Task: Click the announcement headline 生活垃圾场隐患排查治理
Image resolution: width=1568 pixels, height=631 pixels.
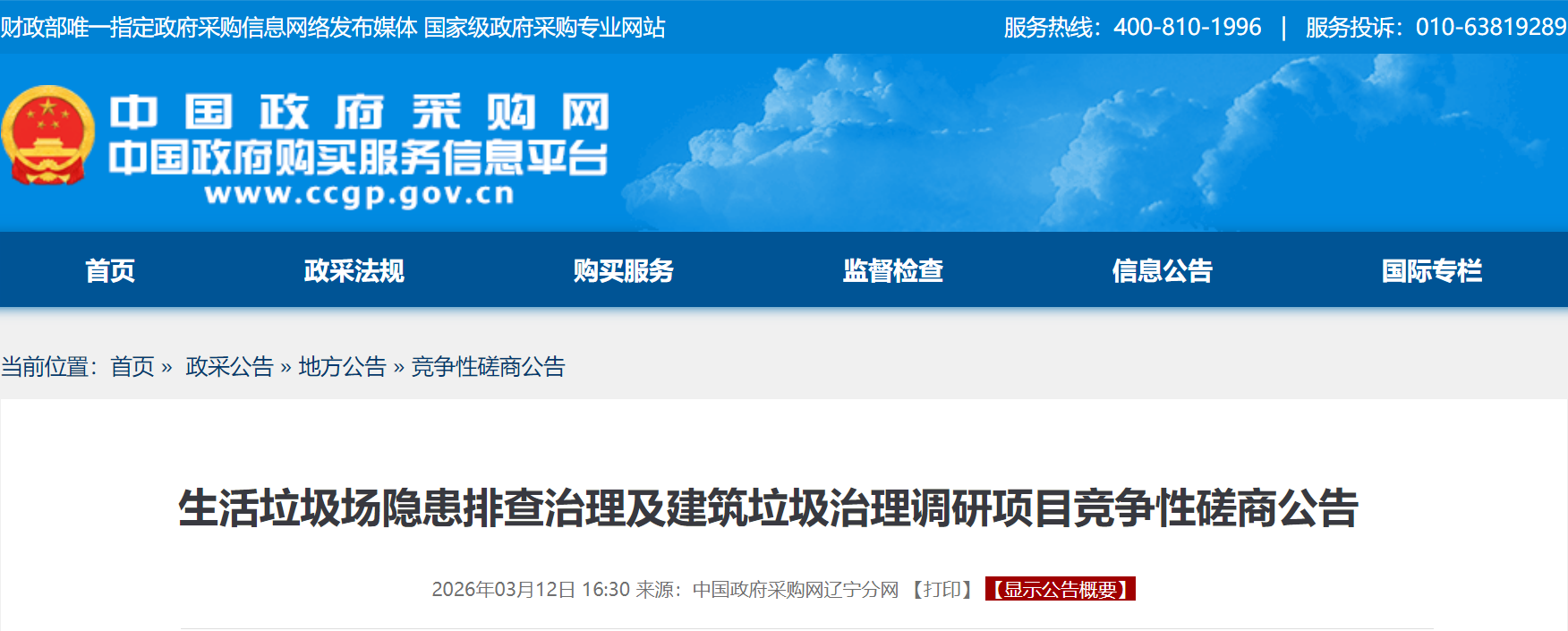Action: [x=402, y=508]
